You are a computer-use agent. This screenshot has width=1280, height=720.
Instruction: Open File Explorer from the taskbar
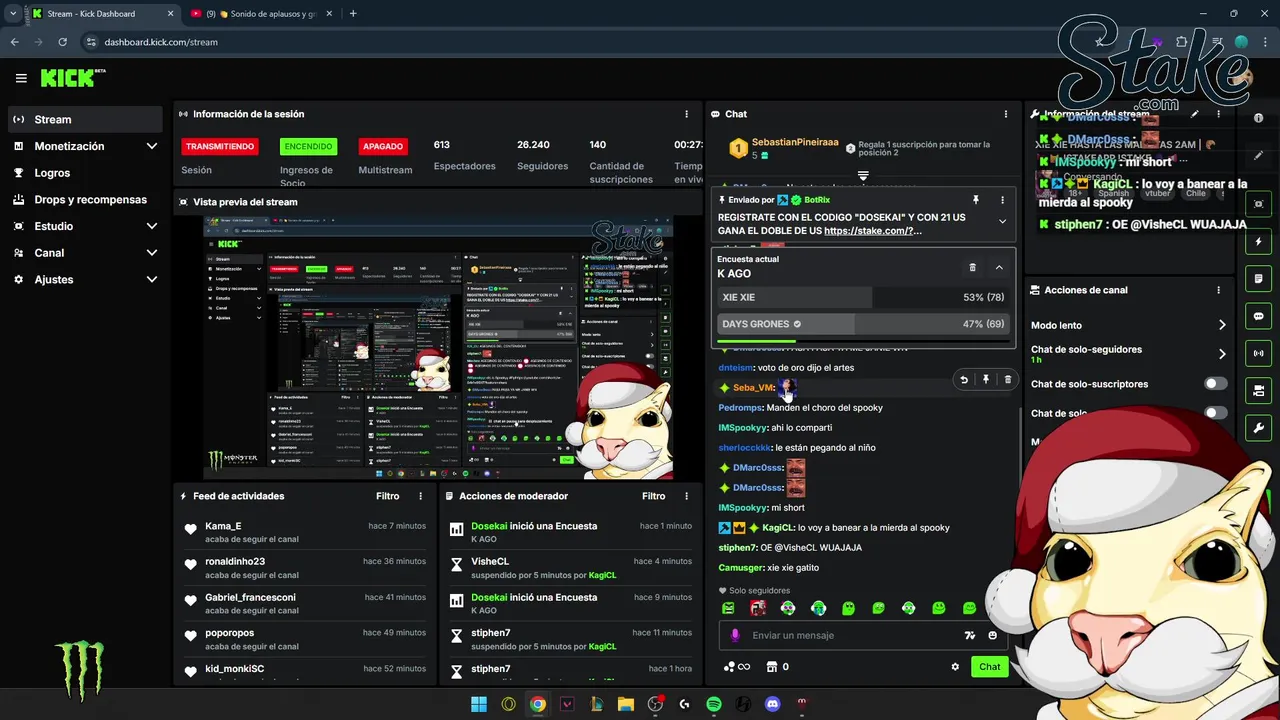[626, 704]
